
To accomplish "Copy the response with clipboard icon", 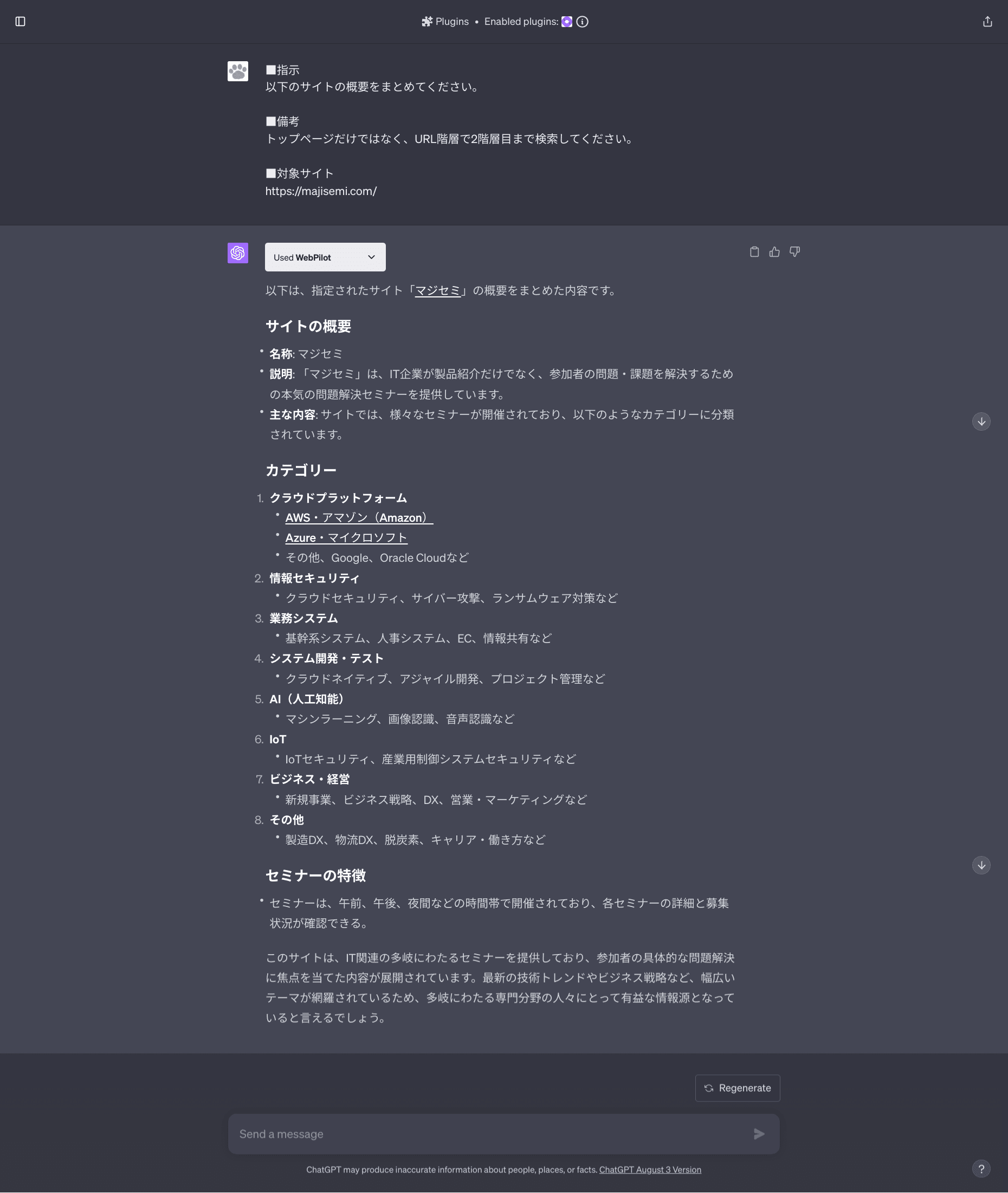I will tap(754, 252).
